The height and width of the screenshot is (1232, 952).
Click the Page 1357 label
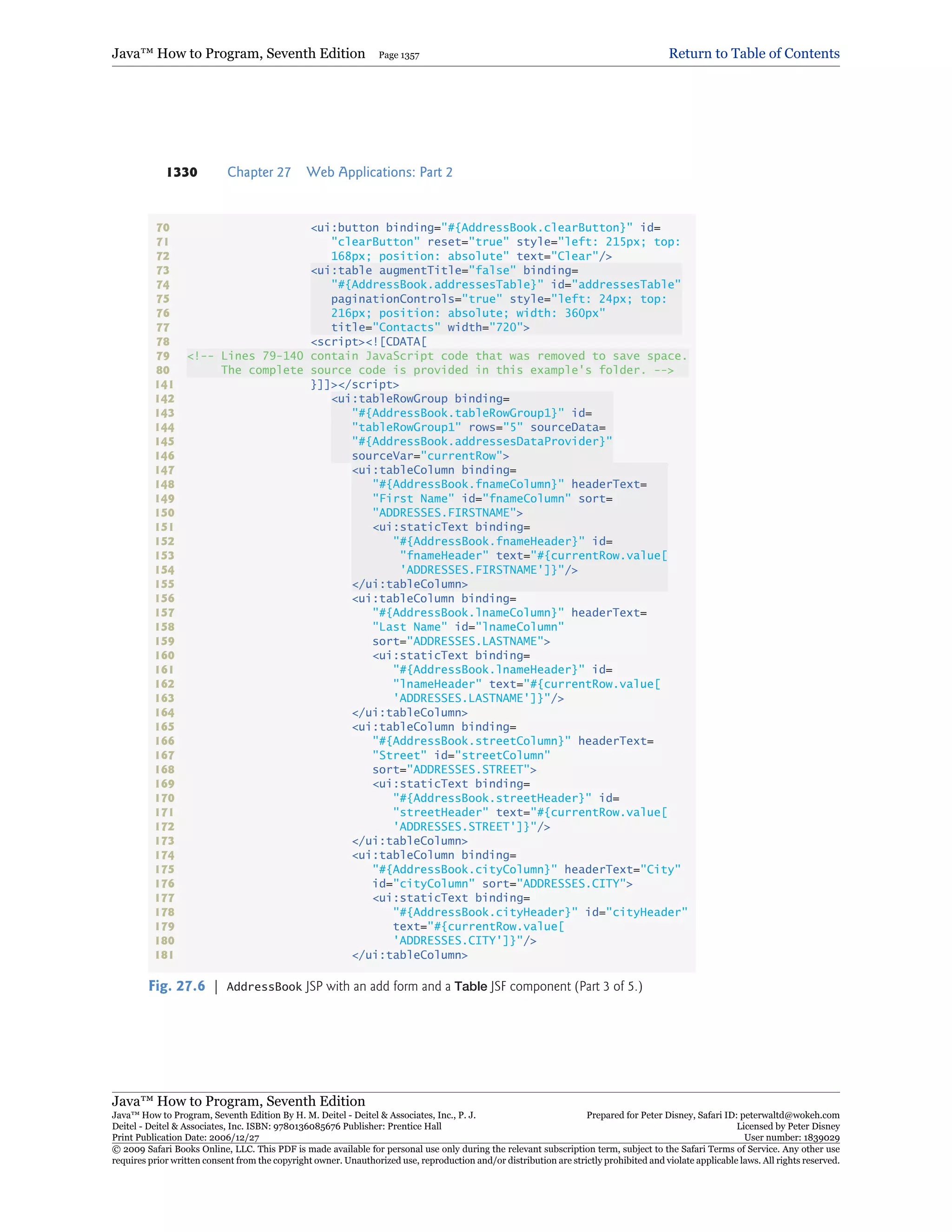point(399,55)
